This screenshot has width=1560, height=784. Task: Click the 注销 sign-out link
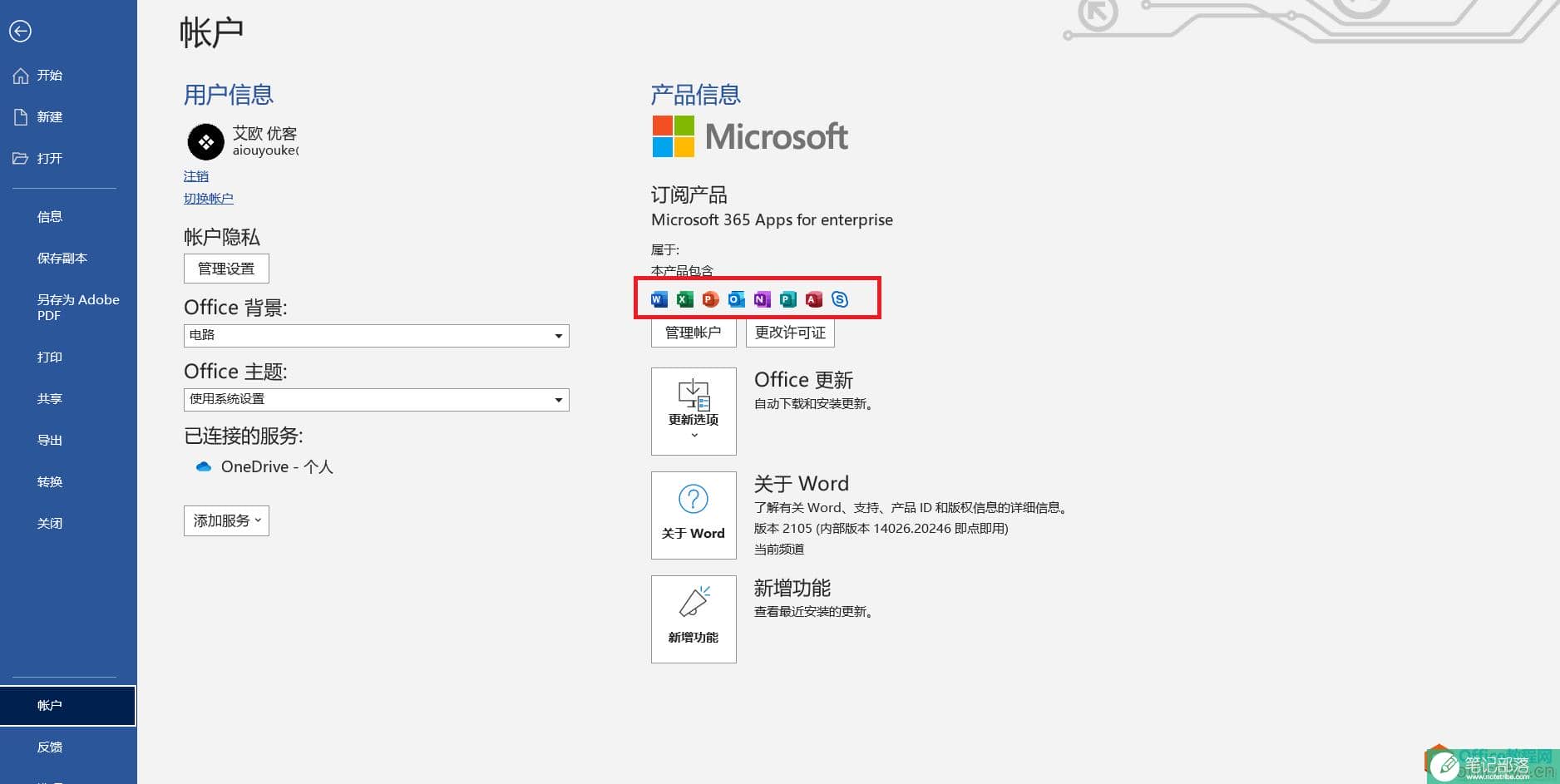tap(196, 176)
